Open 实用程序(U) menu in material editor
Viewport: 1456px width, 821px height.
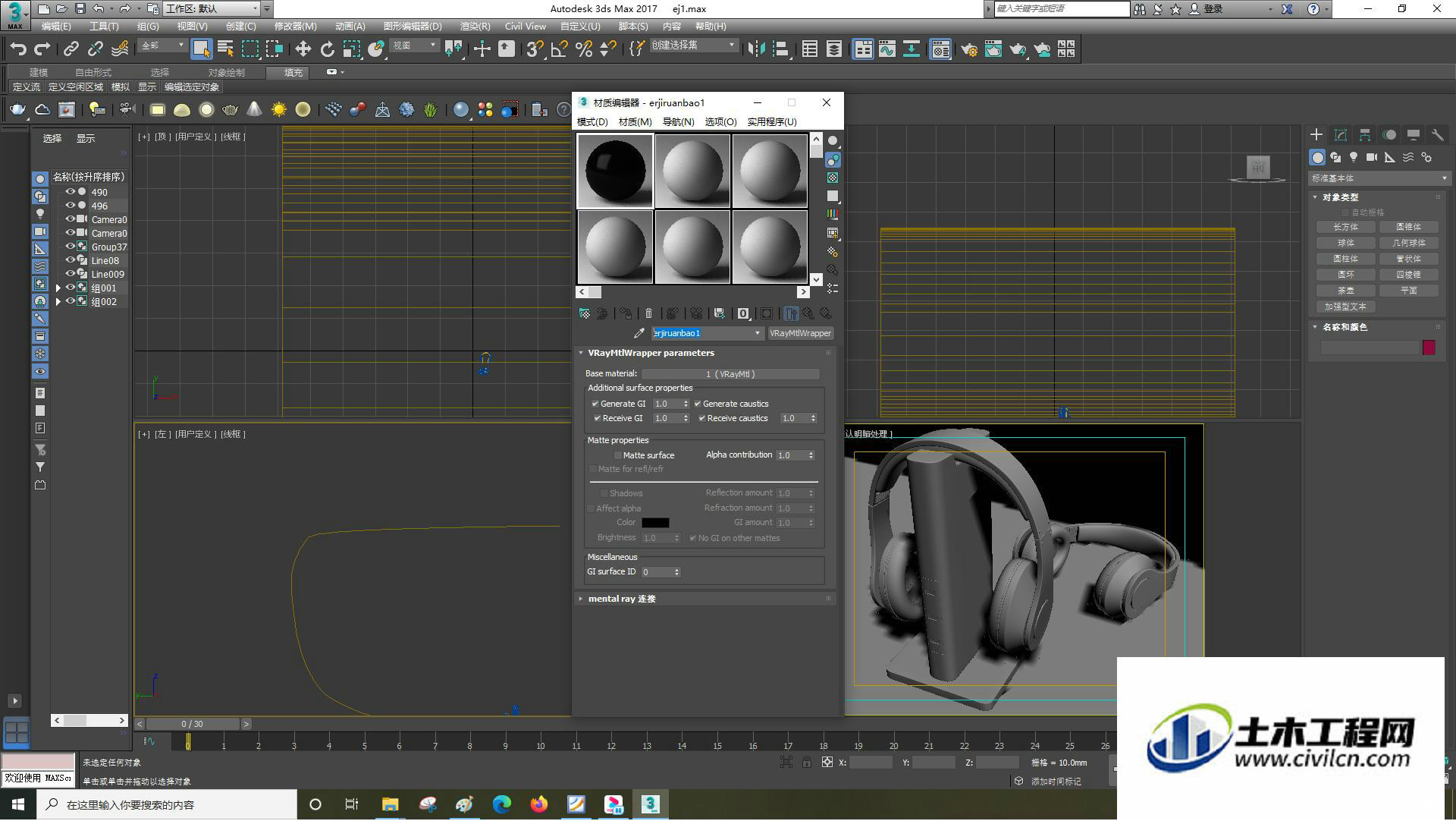772,122
